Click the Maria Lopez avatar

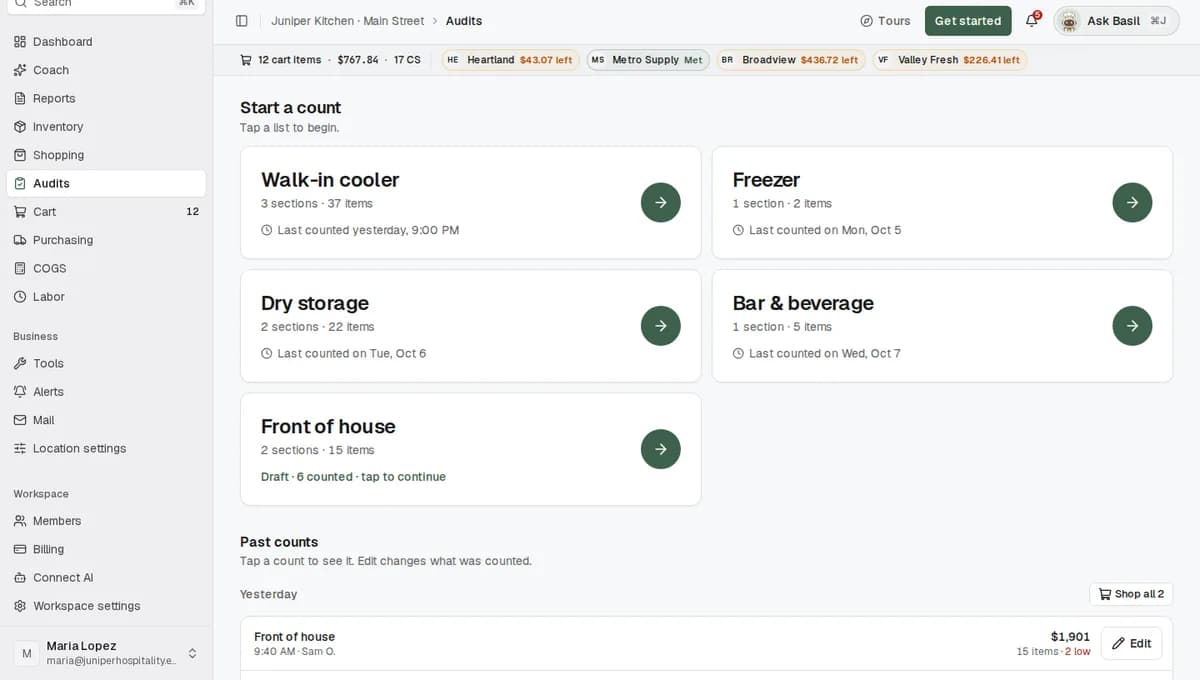26,653
